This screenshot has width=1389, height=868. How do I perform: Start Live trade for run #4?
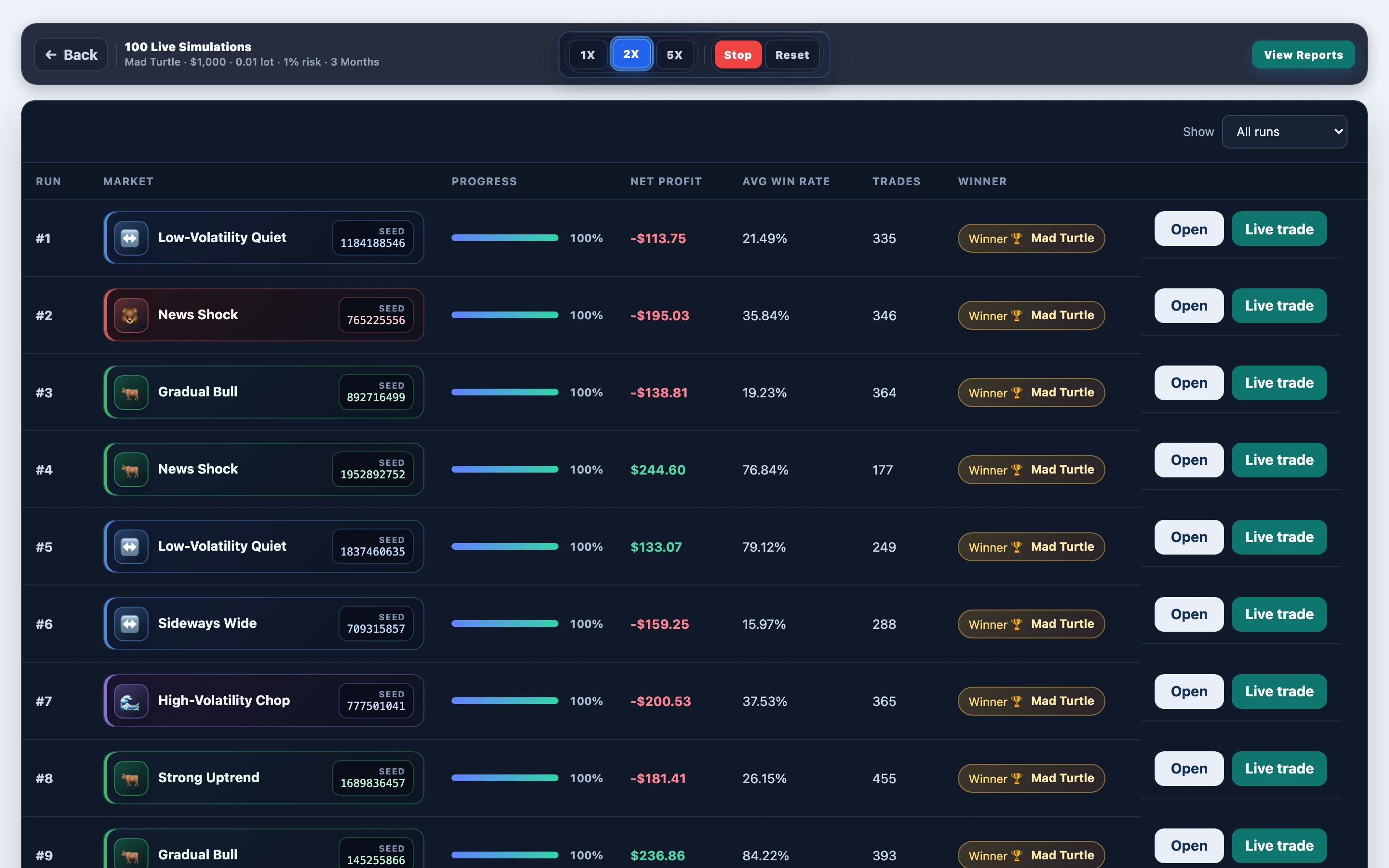[x=1279, y=460]
